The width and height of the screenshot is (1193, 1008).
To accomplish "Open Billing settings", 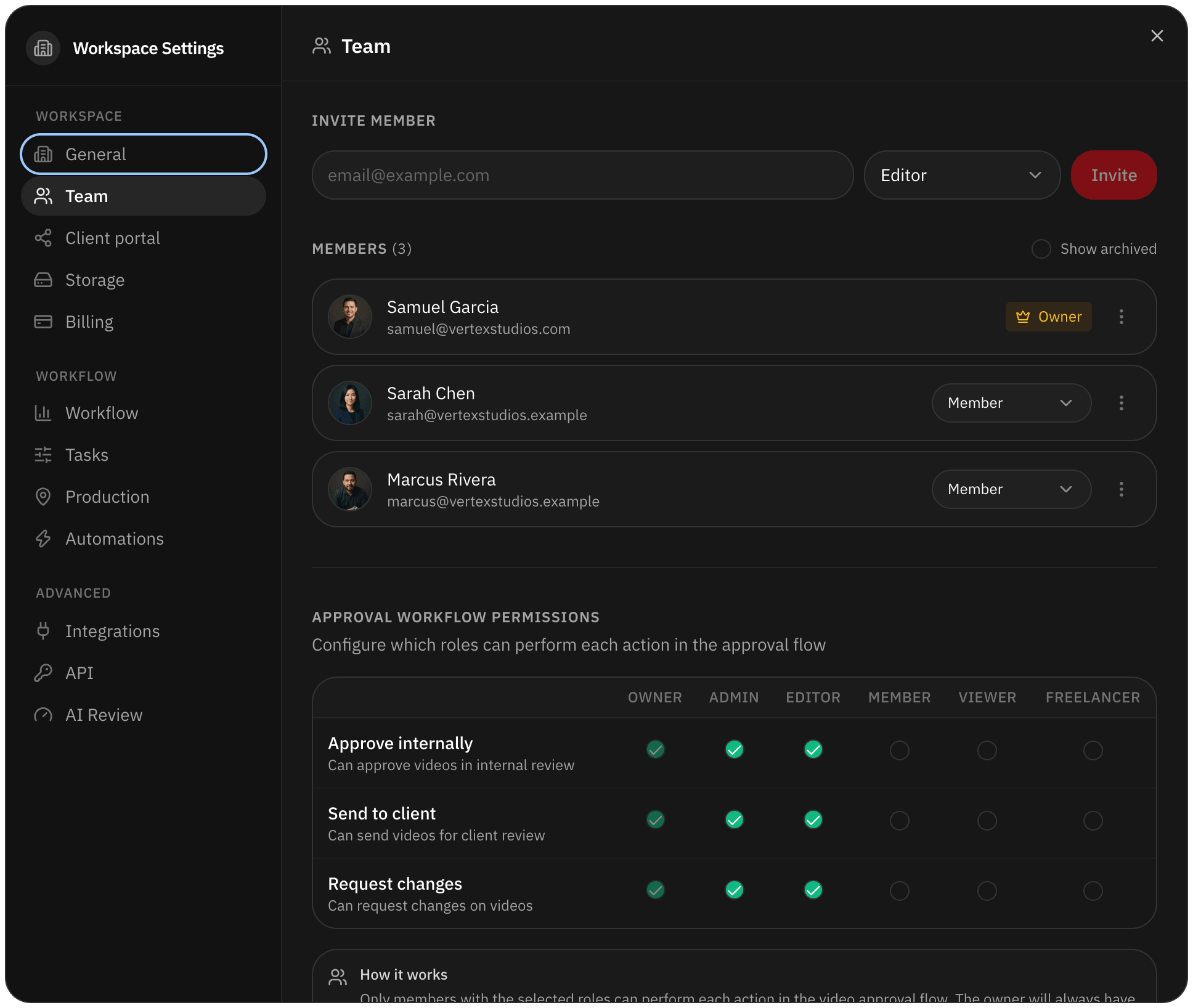I will (144, 322).
